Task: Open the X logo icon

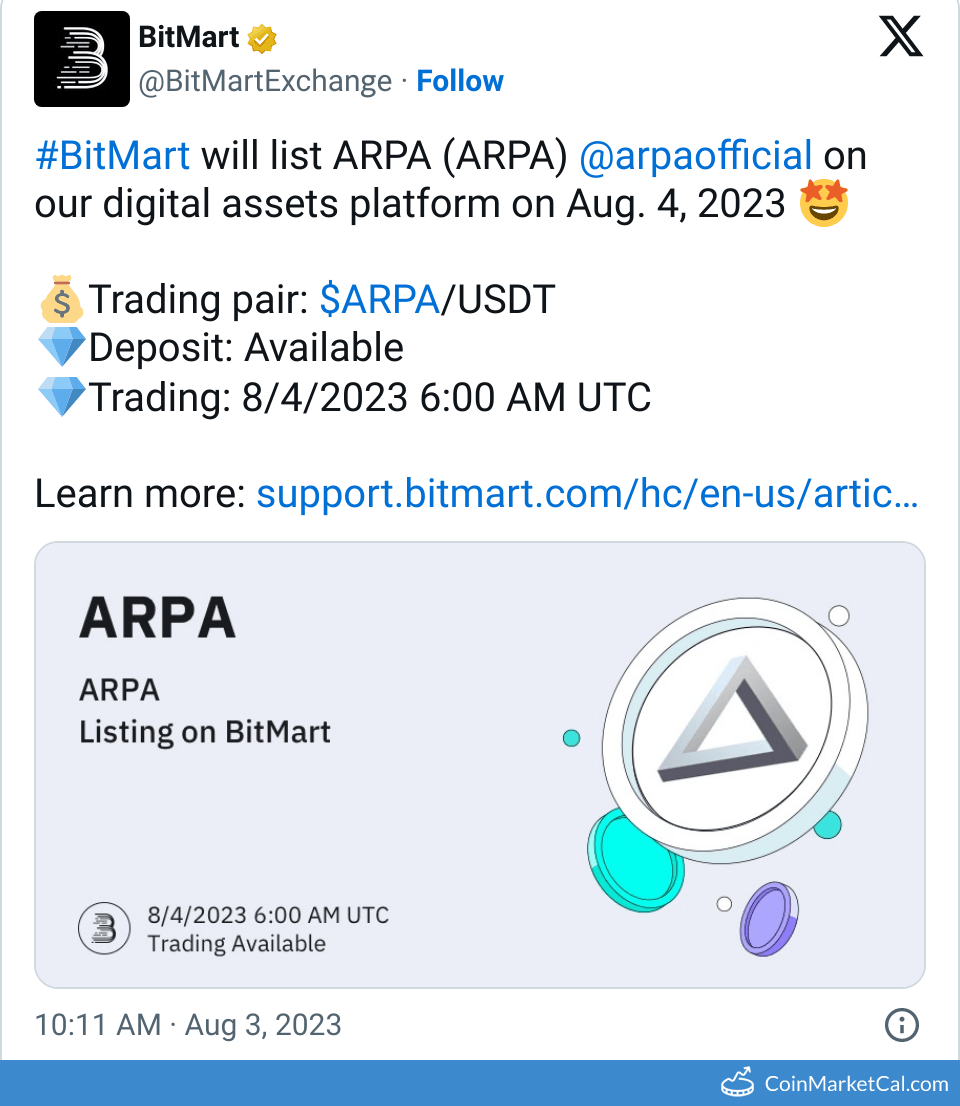Action: coord(900,39)
